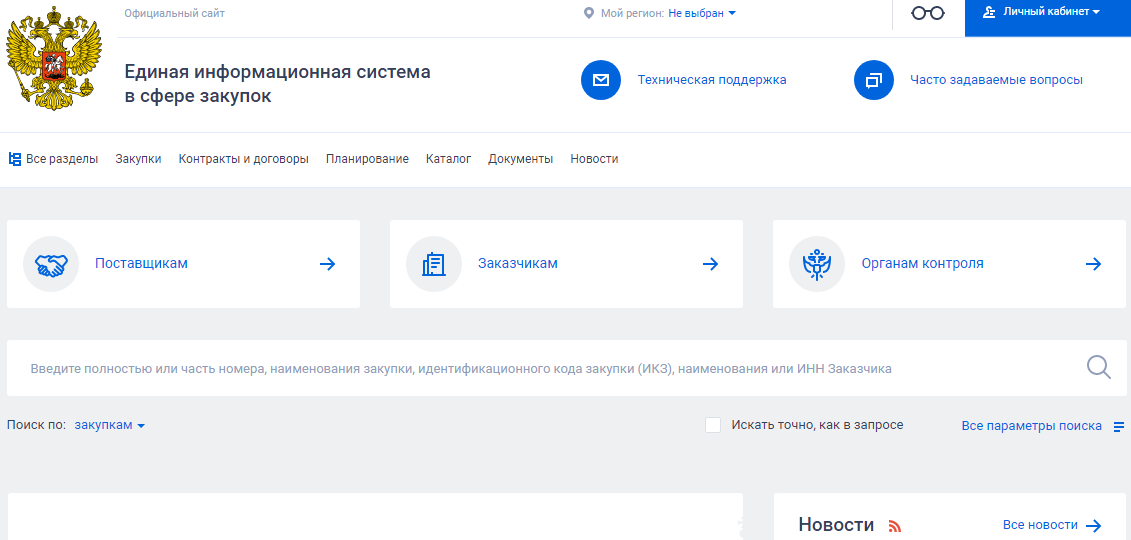Open the Закупки menu item
Image resolution: width=1131 pixels, height=540 pixels.
tap(138, 159)
